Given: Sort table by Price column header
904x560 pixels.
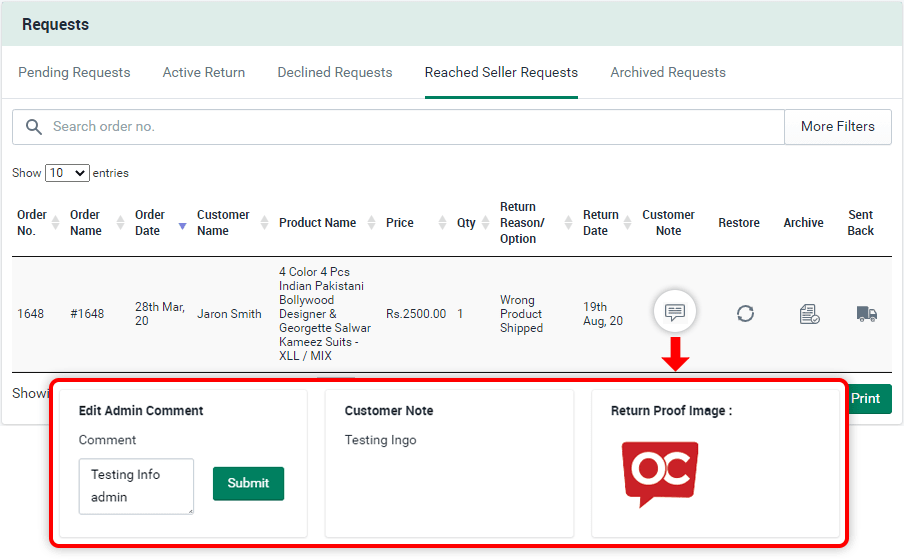Looking at the screenshot, I should tap(400, 223).
